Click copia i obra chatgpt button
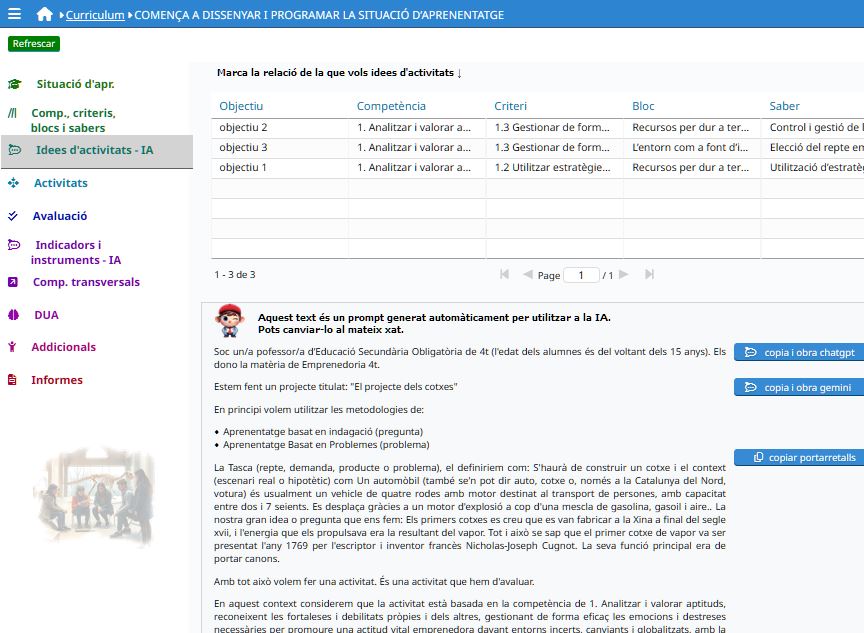Screen dimensions: 864x633 tap(799, 353)
